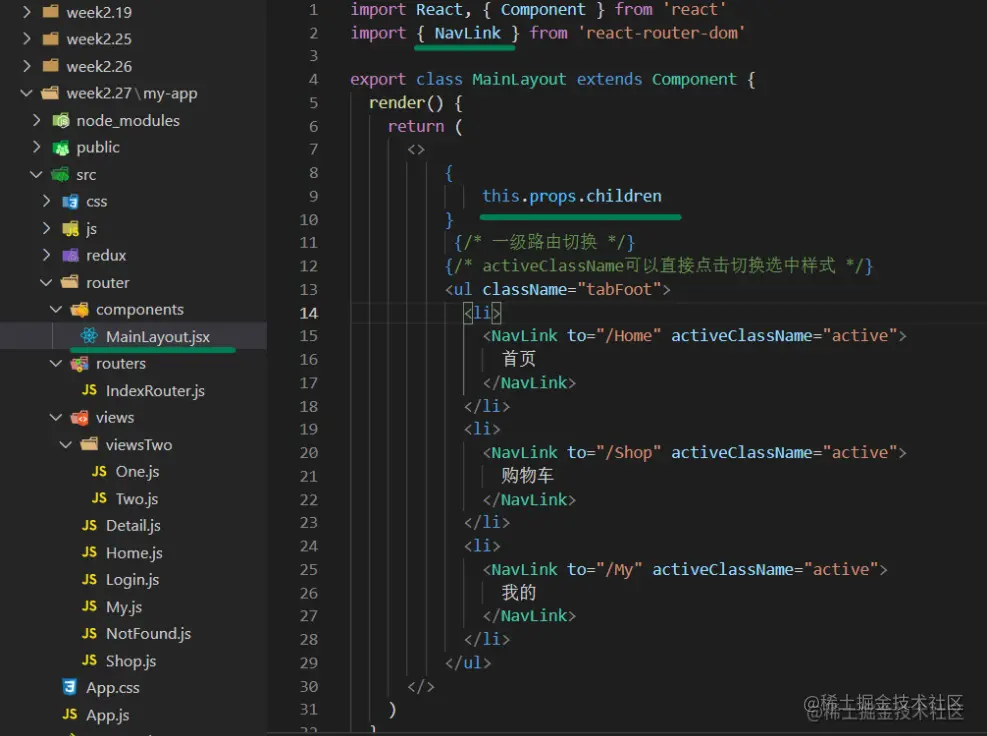Viewport: 987px width, 736px height.
Task: Click the JS icon beside IndexRouter.js
Action: [x=89, y=390]
